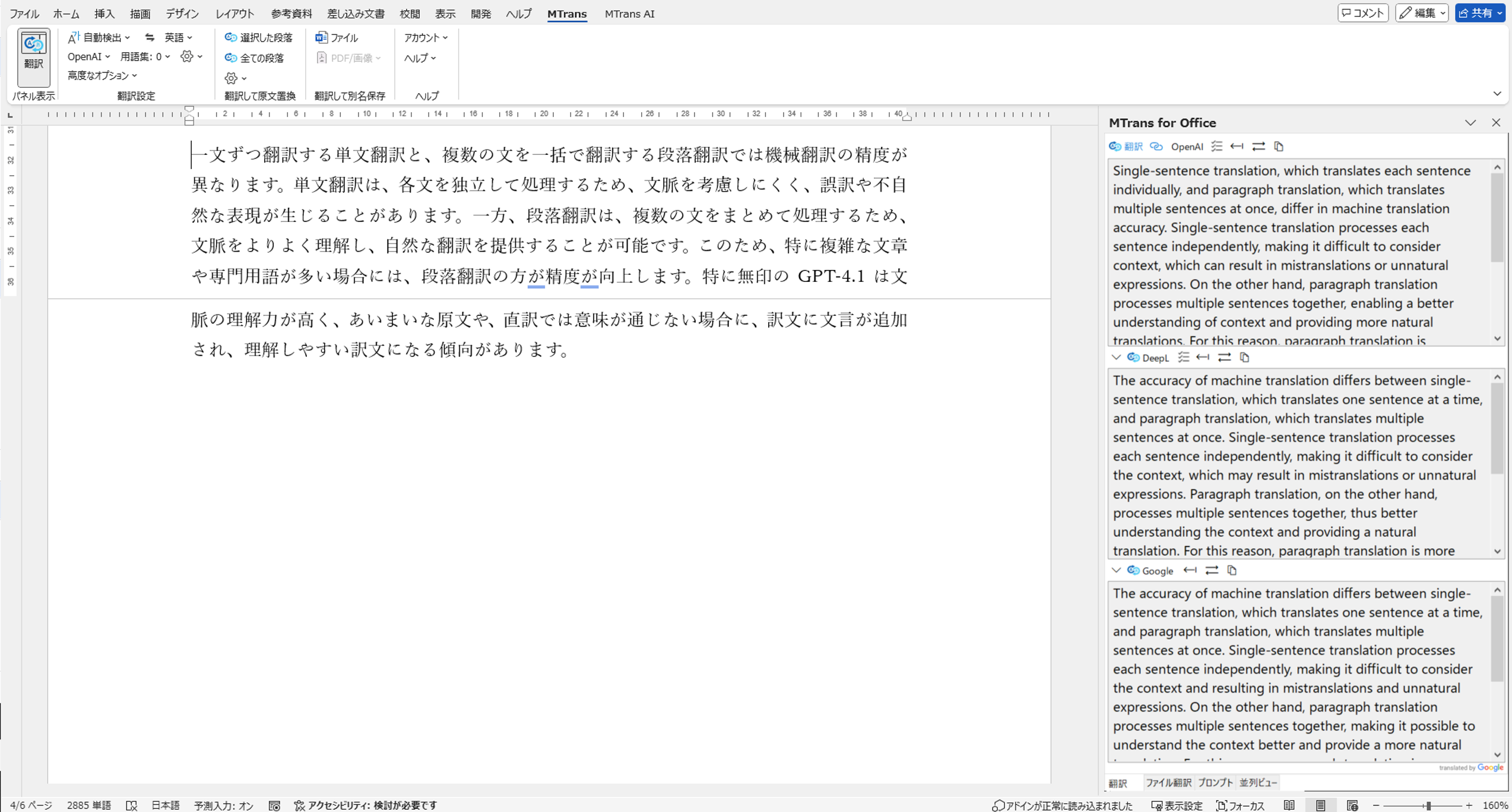
Task: Open the ヘルプ dropdown in ribbon group
Action: pos(420,58)
